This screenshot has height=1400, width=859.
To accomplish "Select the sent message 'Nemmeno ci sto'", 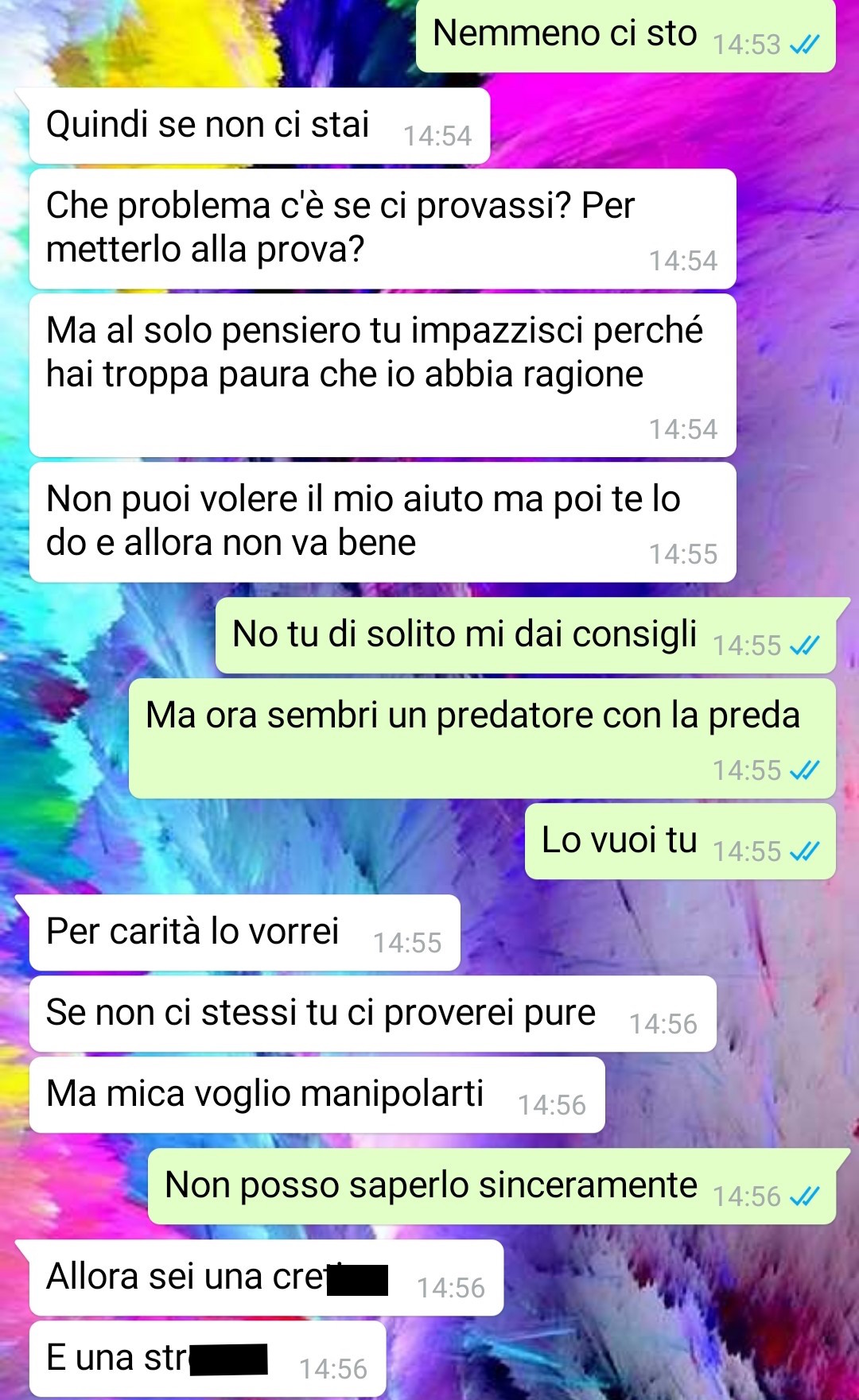I will pos(626,36).
